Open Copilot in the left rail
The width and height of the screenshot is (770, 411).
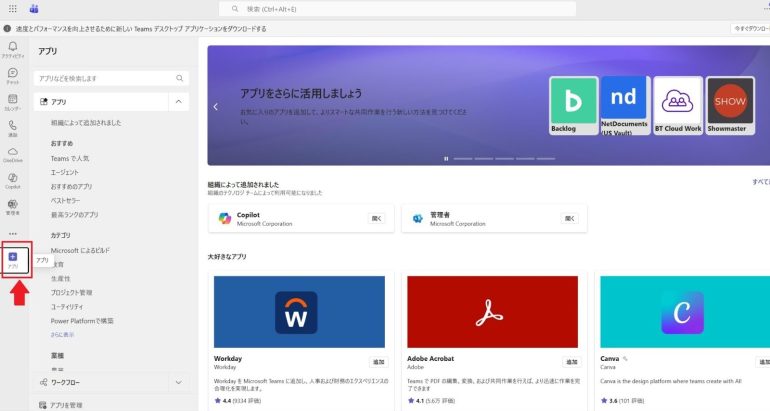pyautogui.click(x=13, y=180)
